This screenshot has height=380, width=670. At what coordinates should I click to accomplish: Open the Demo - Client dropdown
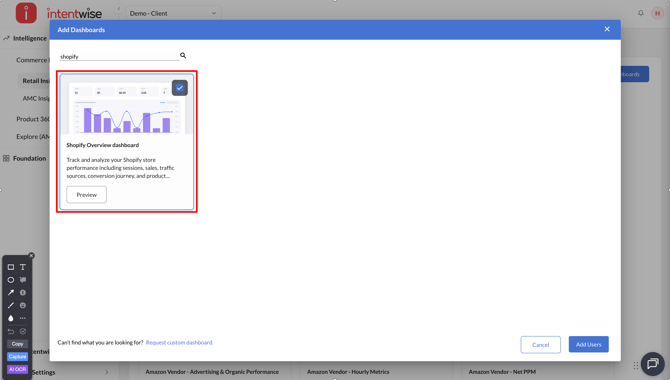coord(173,13)
